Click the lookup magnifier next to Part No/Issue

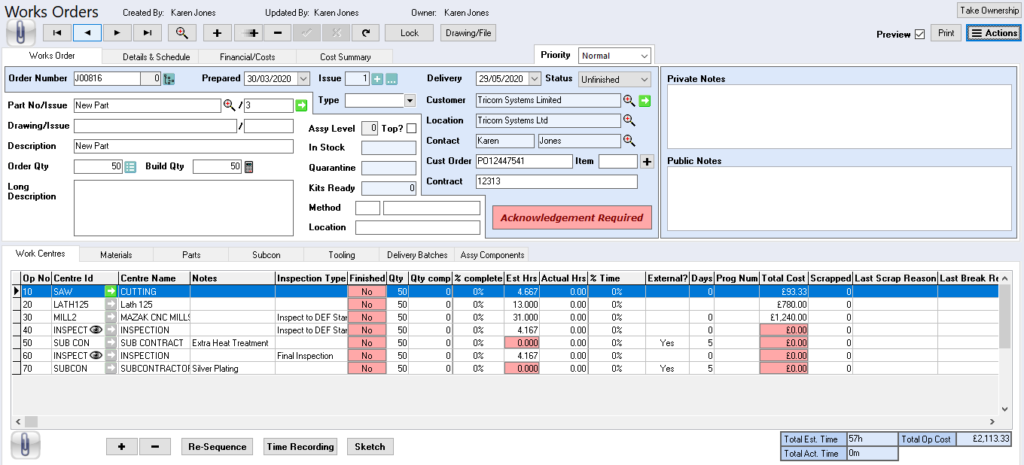(x=229, y=105)
